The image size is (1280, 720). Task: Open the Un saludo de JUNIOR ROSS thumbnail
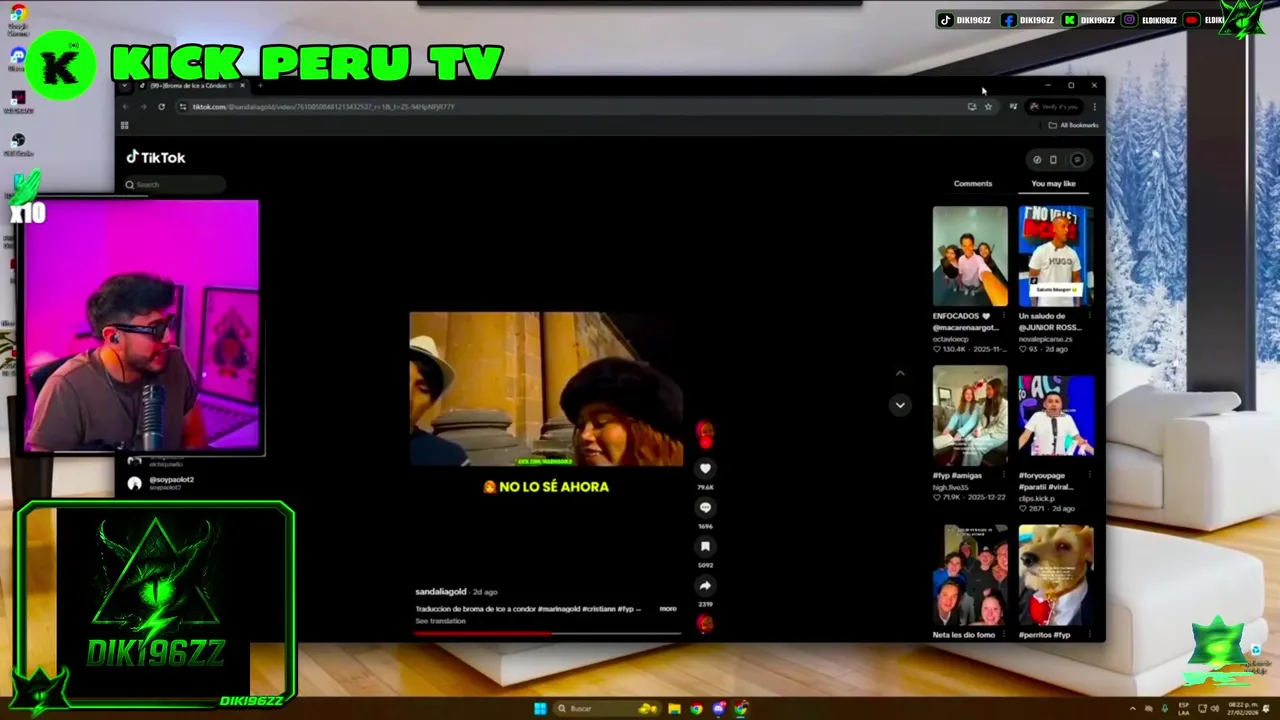[x=1056, y=256]
